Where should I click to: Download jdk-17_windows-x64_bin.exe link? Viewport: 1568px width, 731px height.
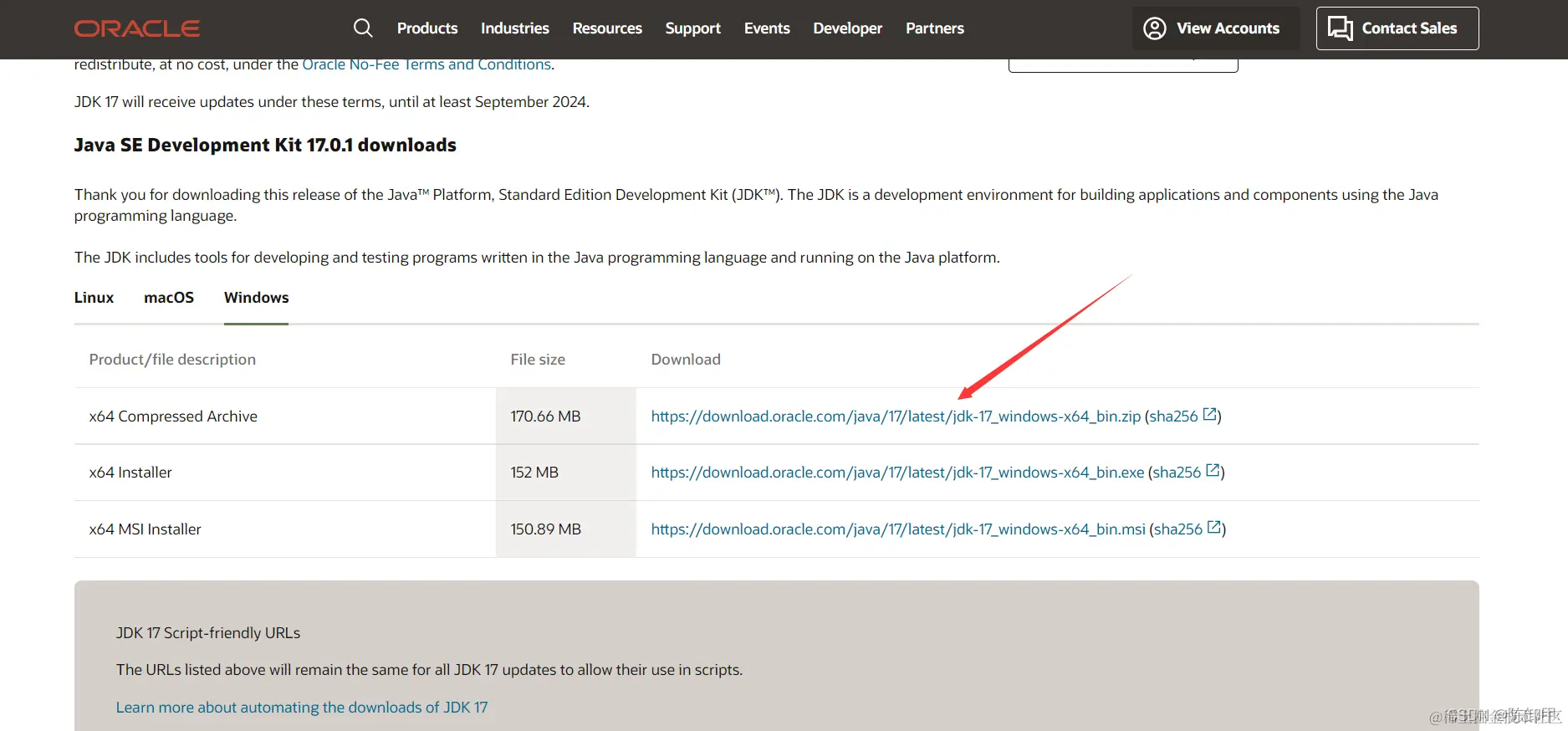(897, 473)
